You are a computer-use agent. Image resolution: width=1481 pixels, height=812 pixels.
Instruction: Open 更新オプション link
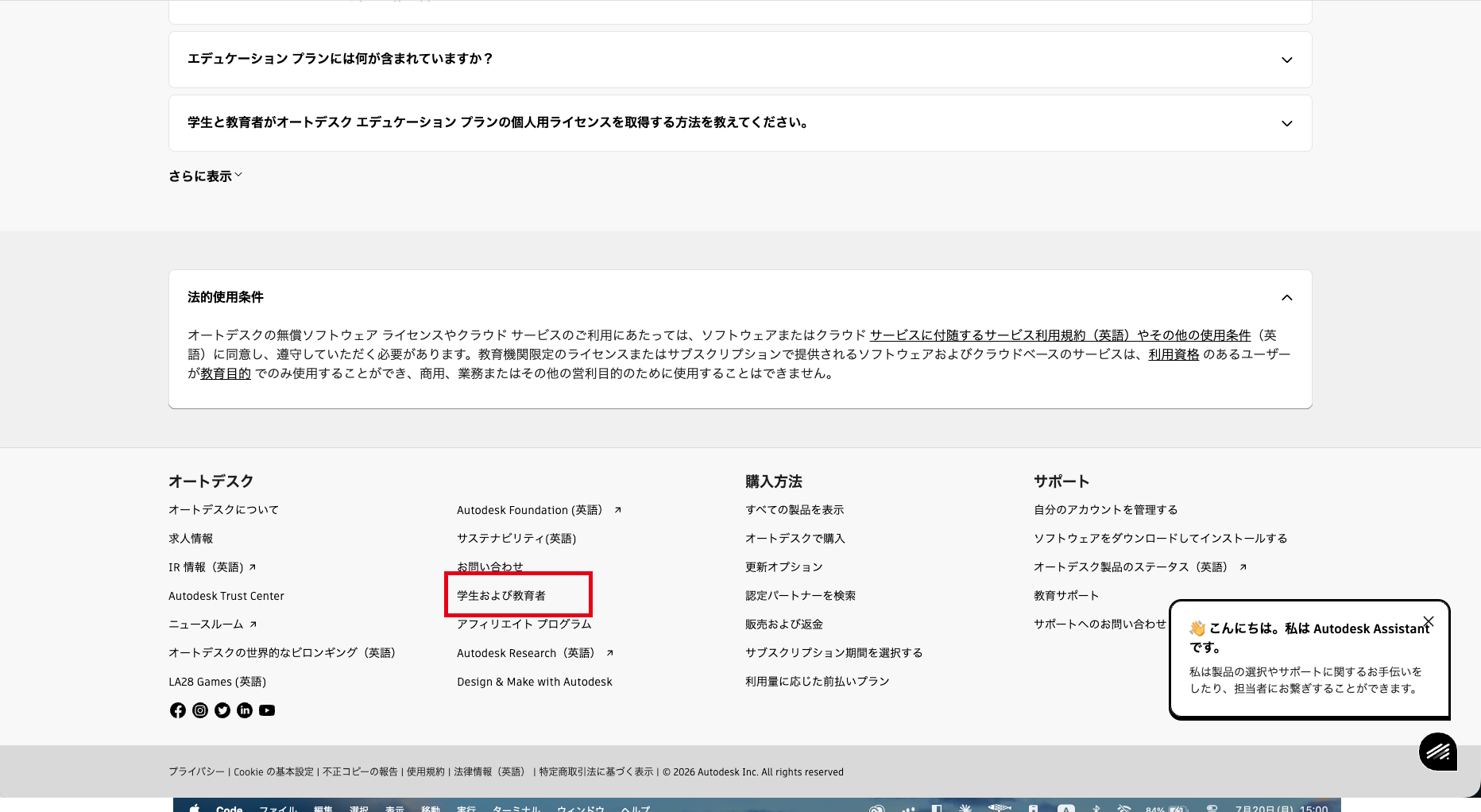click(784, 567)
